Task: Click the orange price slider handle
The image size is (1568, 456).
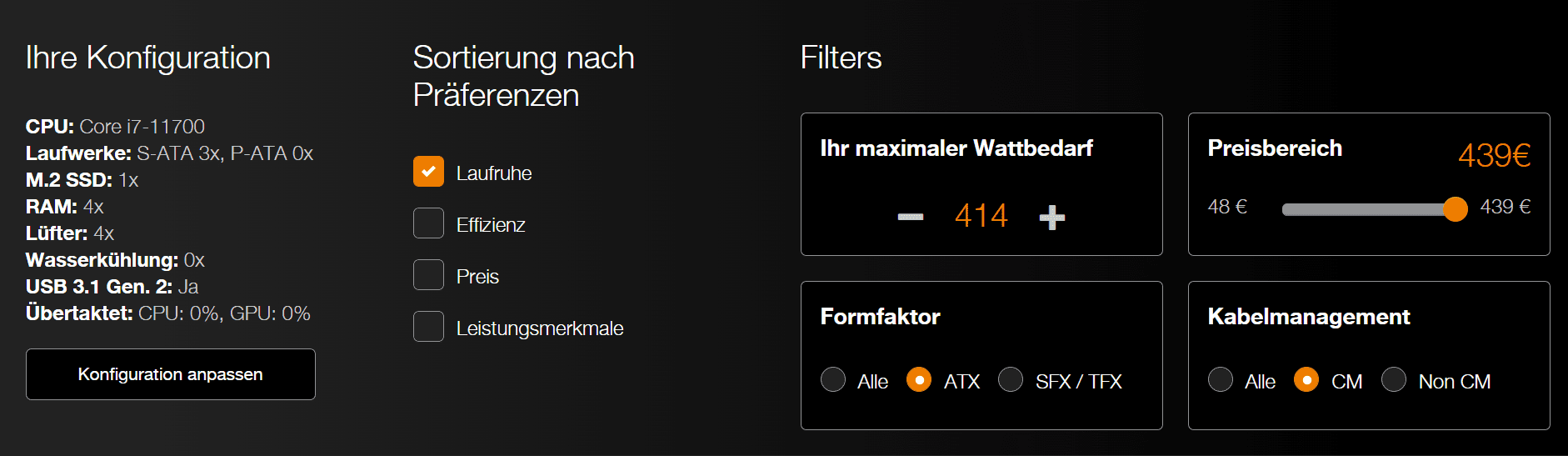Action: tap(1455, 209)
